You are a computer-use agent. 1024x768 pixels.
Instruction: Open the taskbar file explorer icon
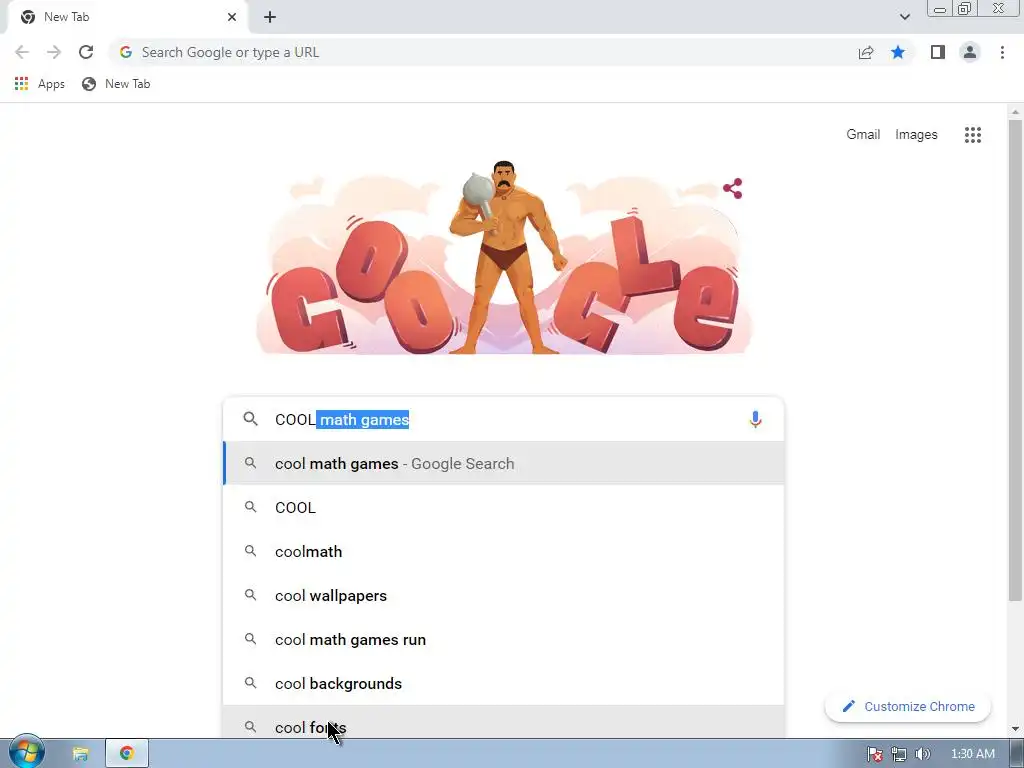point(80,754)
